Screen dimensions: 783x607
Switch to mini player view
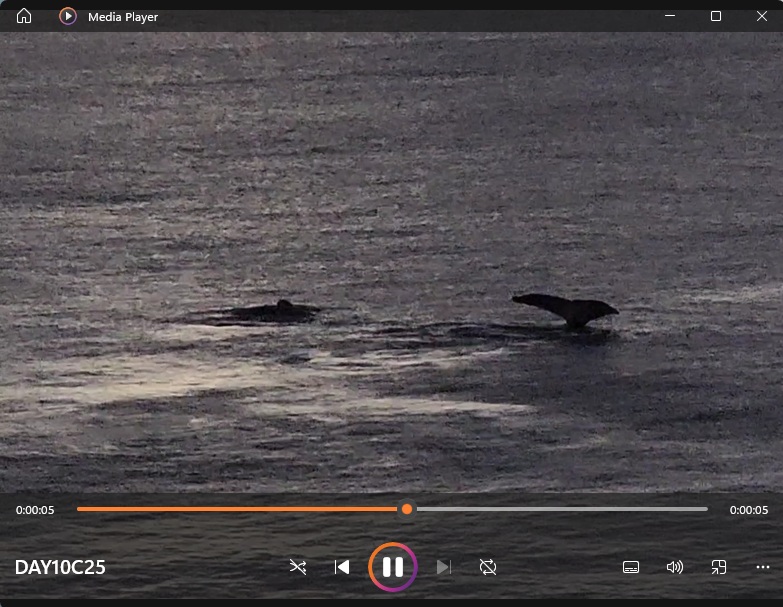pyautogui.click(x=718, y=567)
